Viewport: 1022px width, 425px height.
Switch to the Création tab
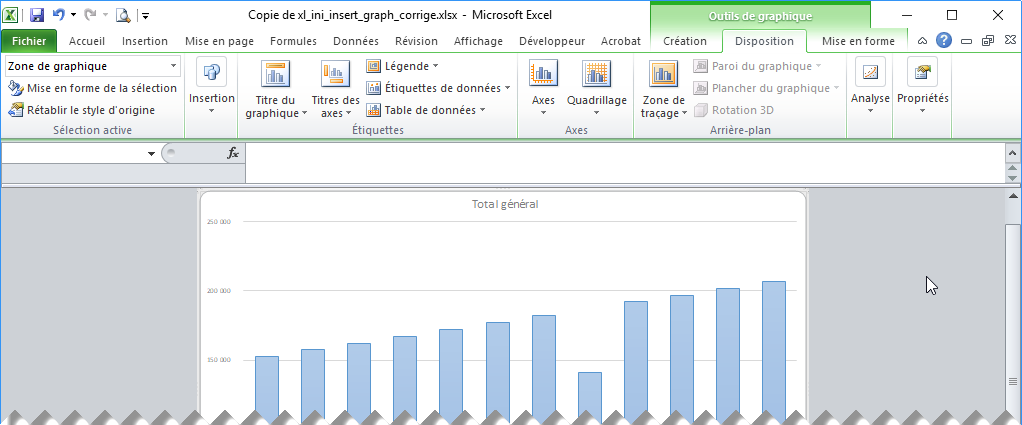(x=685, y=41)
